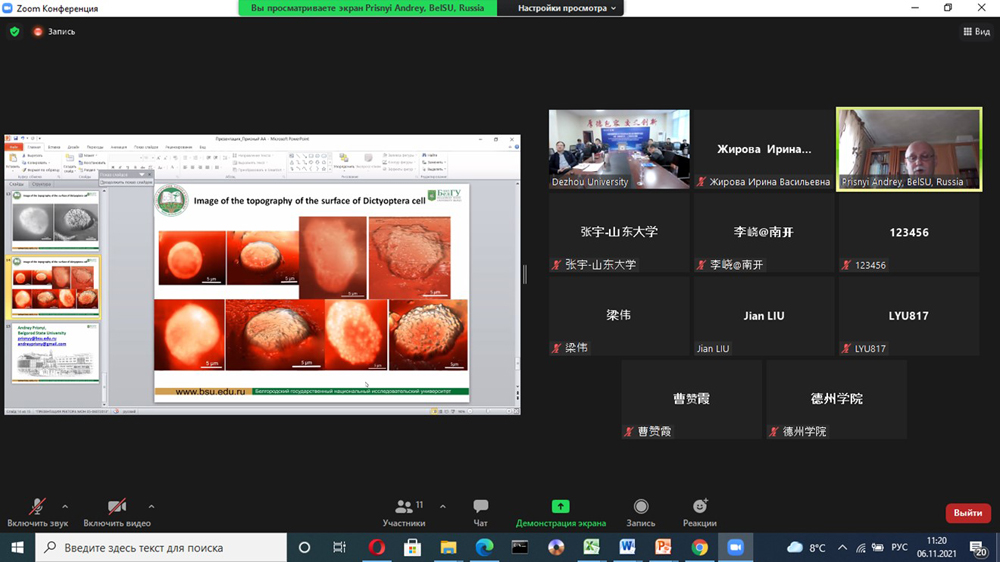1000x562 pixels.
Task: Select the Prisnyi Andrey video tile
Action: [x=908, y=148]
